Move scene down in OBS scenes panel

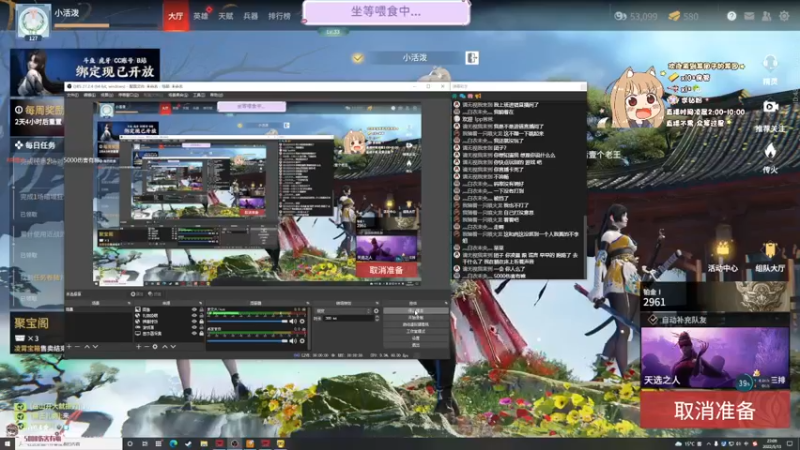tap(95, 346)
